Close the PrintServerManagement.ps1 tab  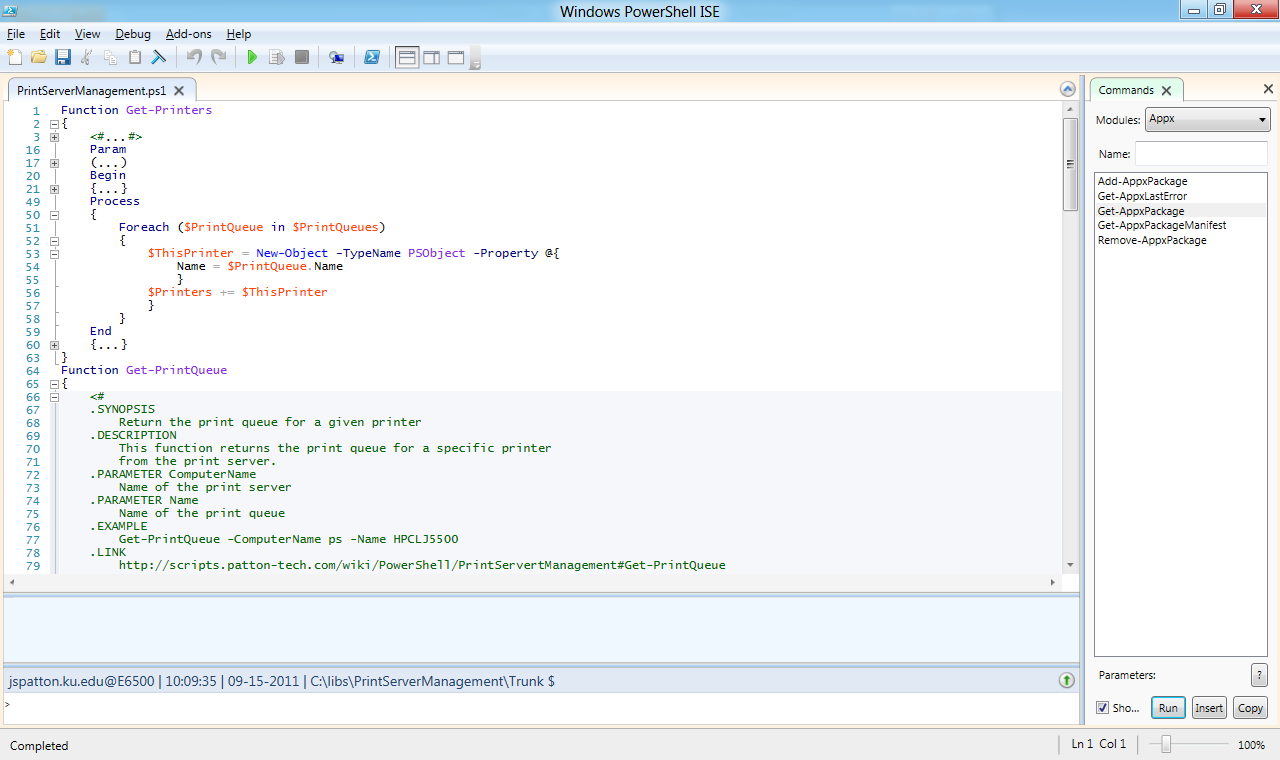pos(179,90)
